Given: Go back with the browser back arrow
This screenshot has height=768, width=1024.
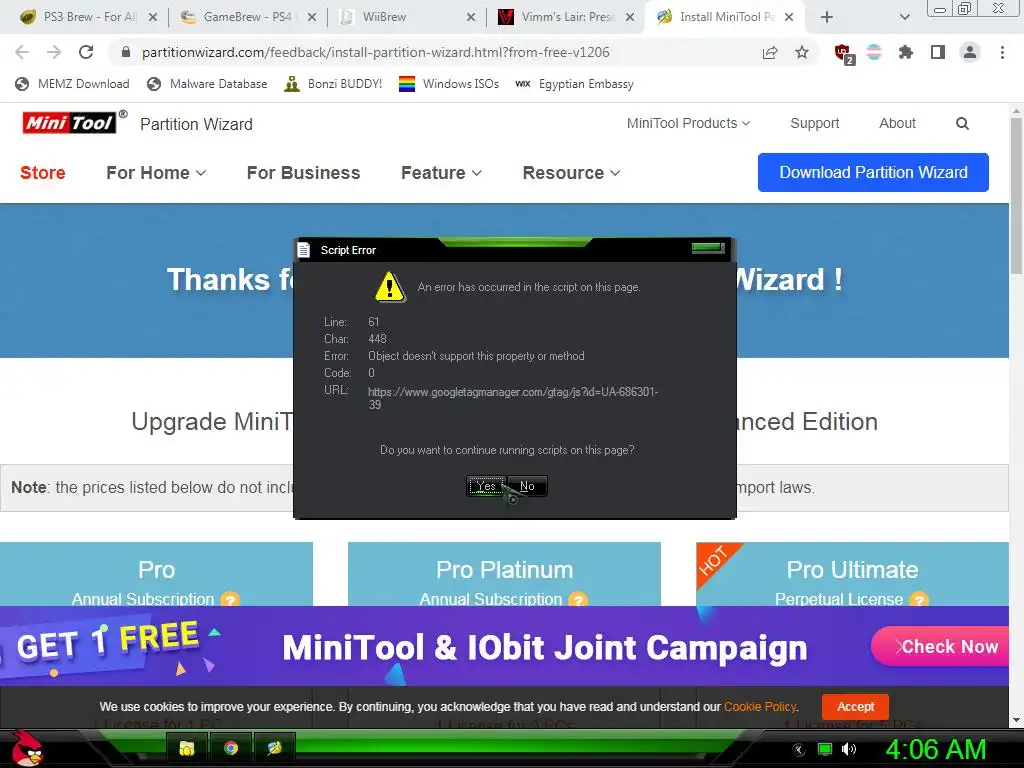Looking at the screenshot, I should [x=22, y=52].
